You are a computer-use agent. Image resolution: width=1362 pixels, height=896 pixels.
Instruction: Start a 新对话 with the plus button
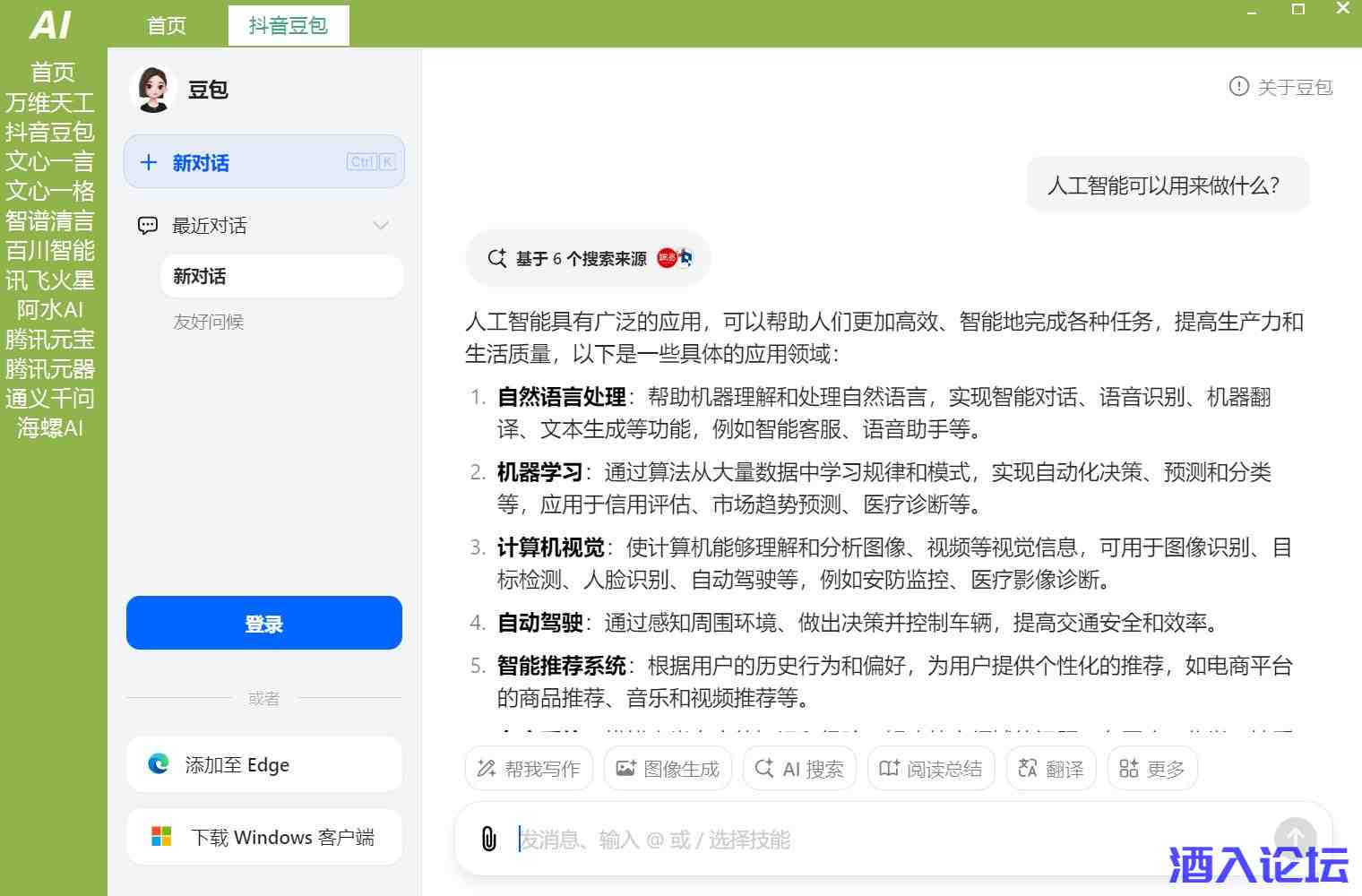pyautogui.click(x=263, y=162)
